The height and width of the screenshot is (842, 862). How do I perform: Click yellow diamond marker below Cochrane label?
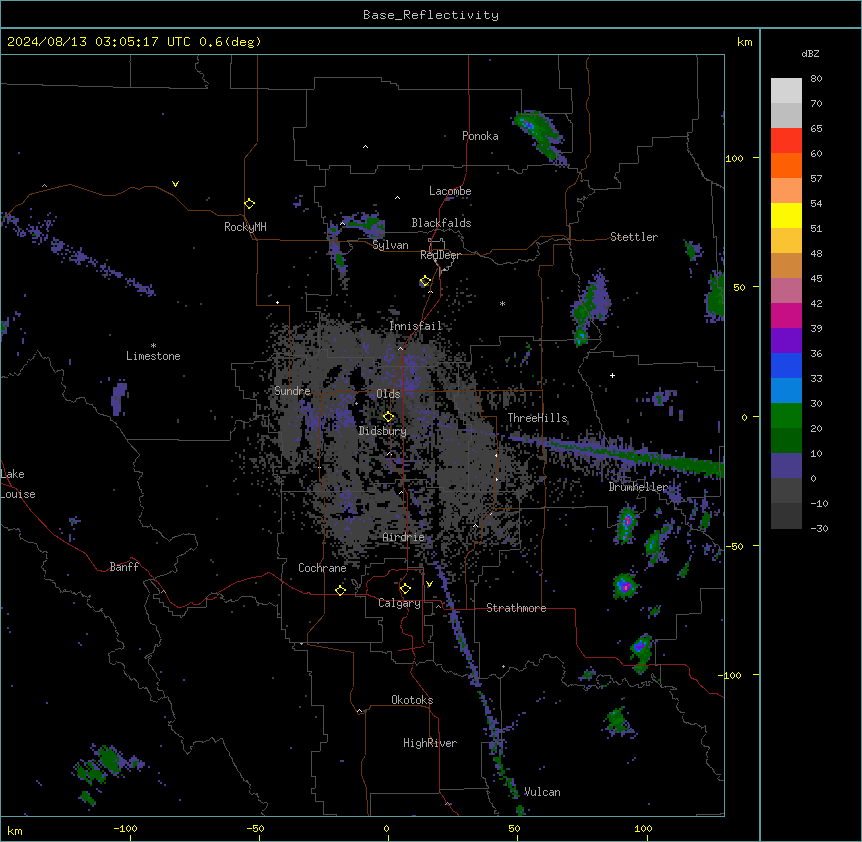[x=340, y=590]
